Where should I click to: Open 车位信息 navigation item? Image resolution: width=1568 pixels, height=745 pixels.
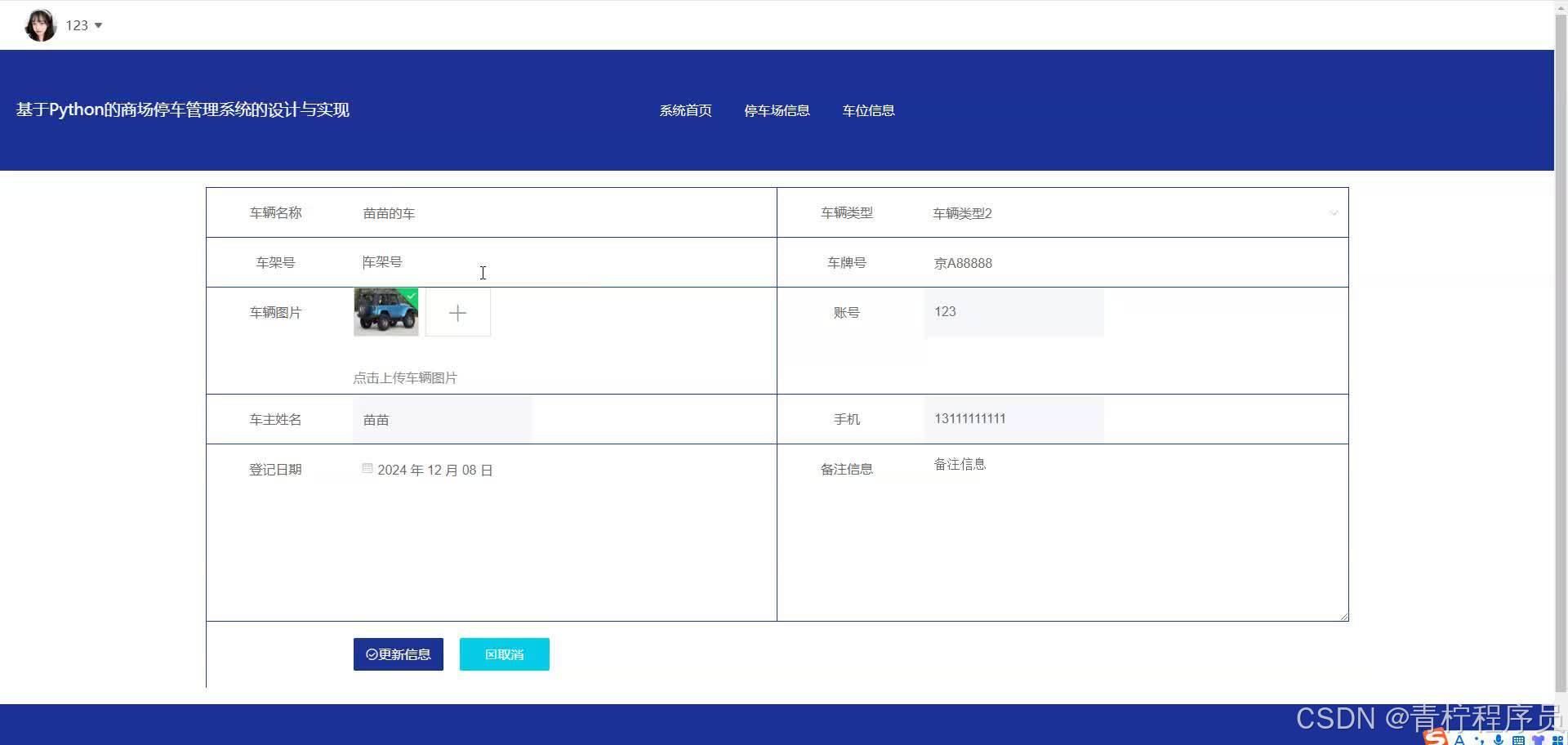click(868, 110)
